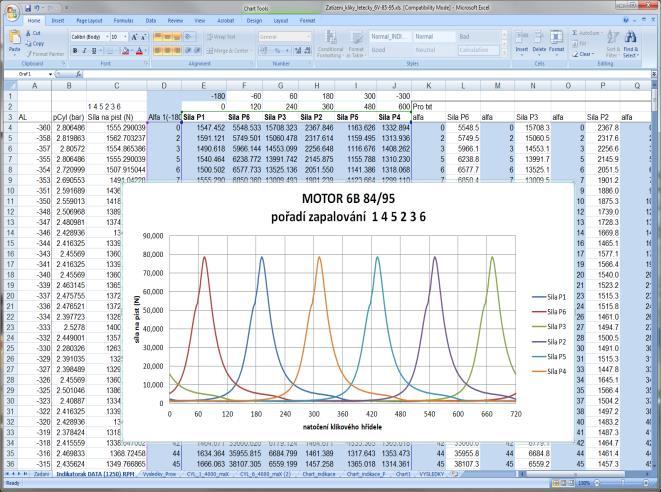Decrease font size with the shrink-font icon
Viewport: 661px width, 492px height.
pos(144,37)
